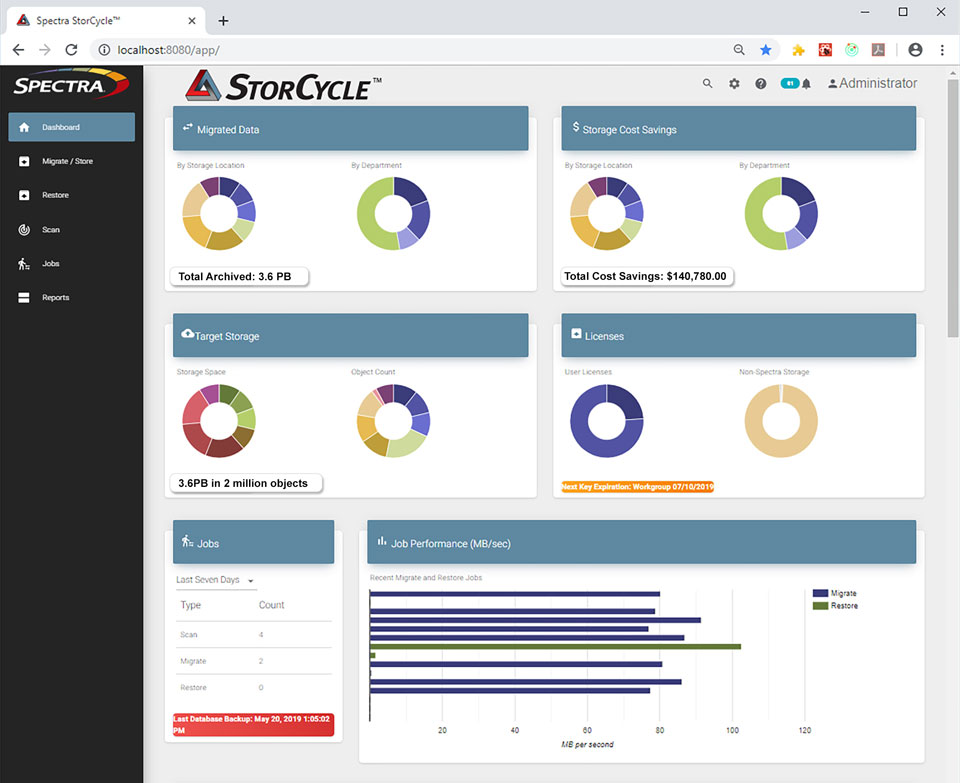The width and height of the screenshot is (960, 783).
Task: Click the green Restore bar in chart
Action: (x=555, y=646)
